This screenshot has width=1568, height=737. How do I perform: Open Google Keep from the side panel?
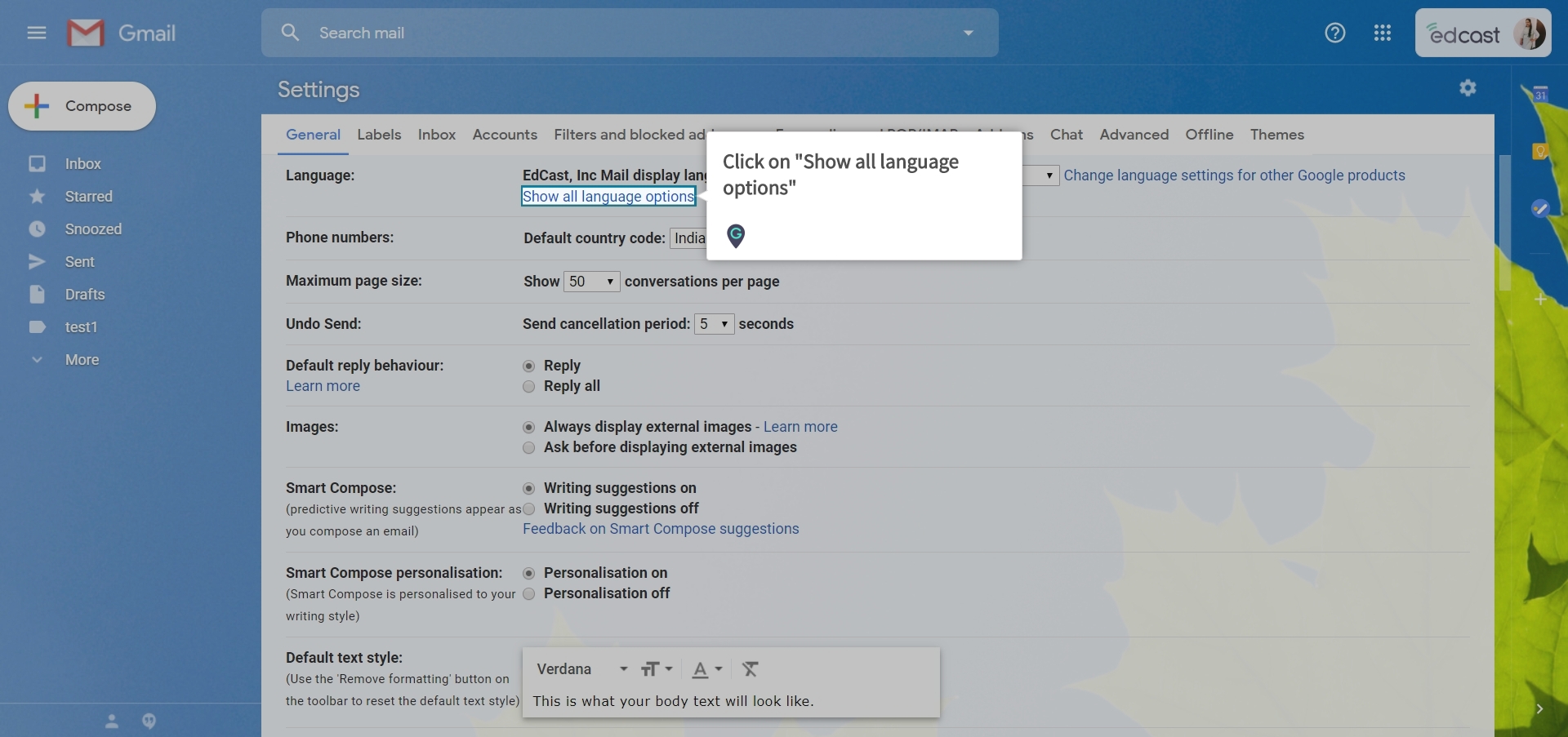tap(1540, 150)
